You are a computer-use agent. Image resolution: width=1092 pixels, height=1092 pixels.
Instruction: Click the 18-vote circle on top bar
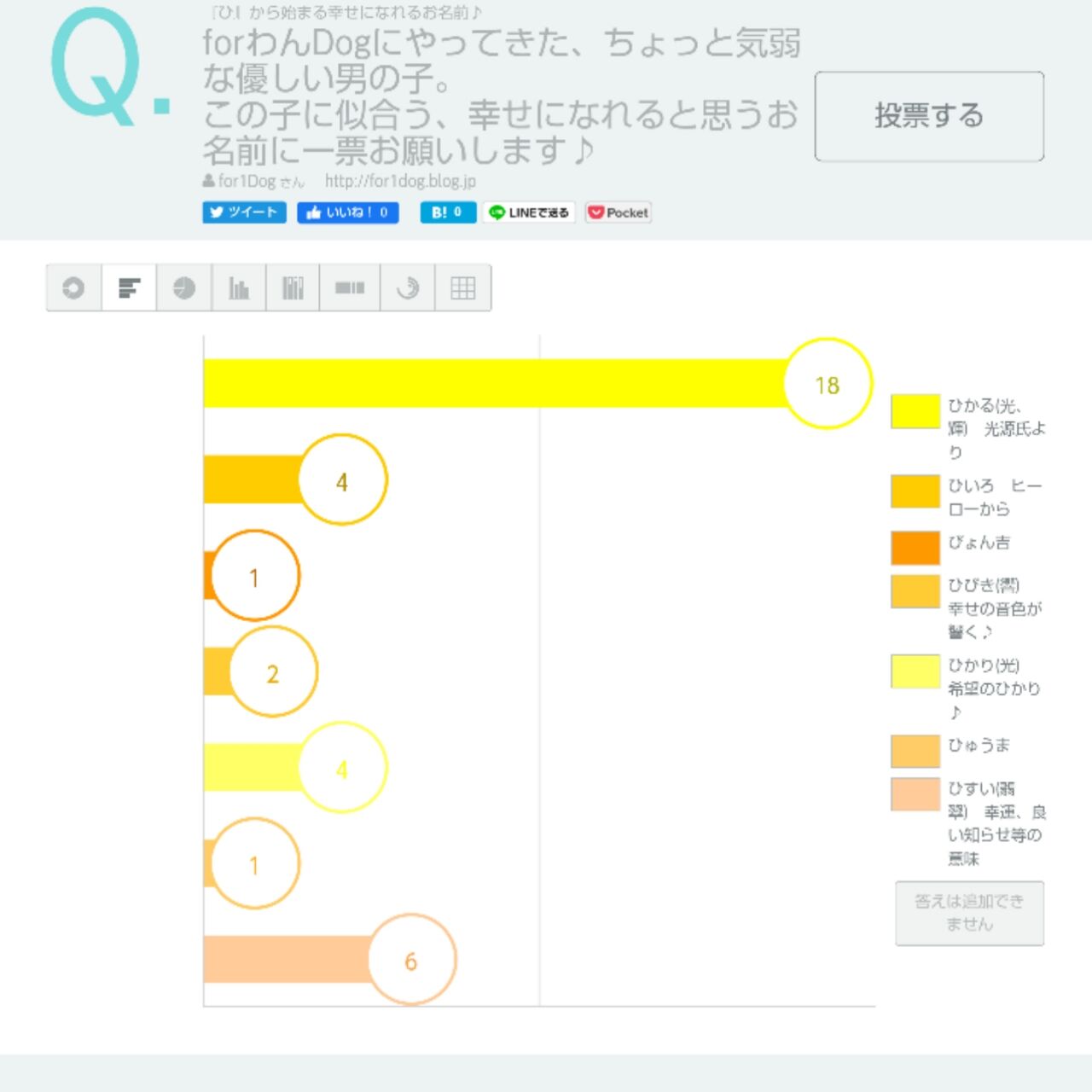pos(827,384)
